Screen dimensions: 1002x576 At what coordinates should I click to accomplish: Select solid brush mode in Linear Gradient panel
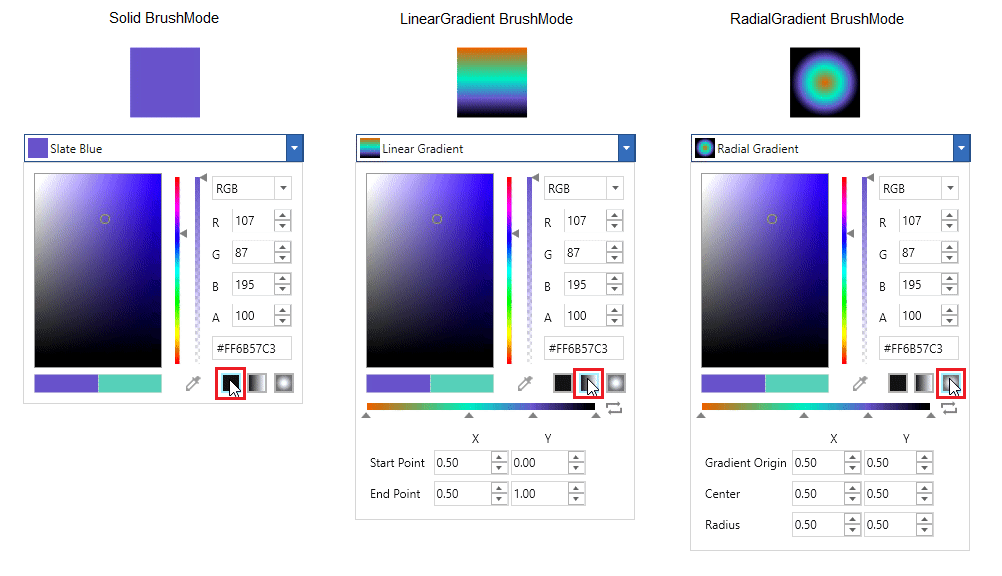click(x=563, y=383)
